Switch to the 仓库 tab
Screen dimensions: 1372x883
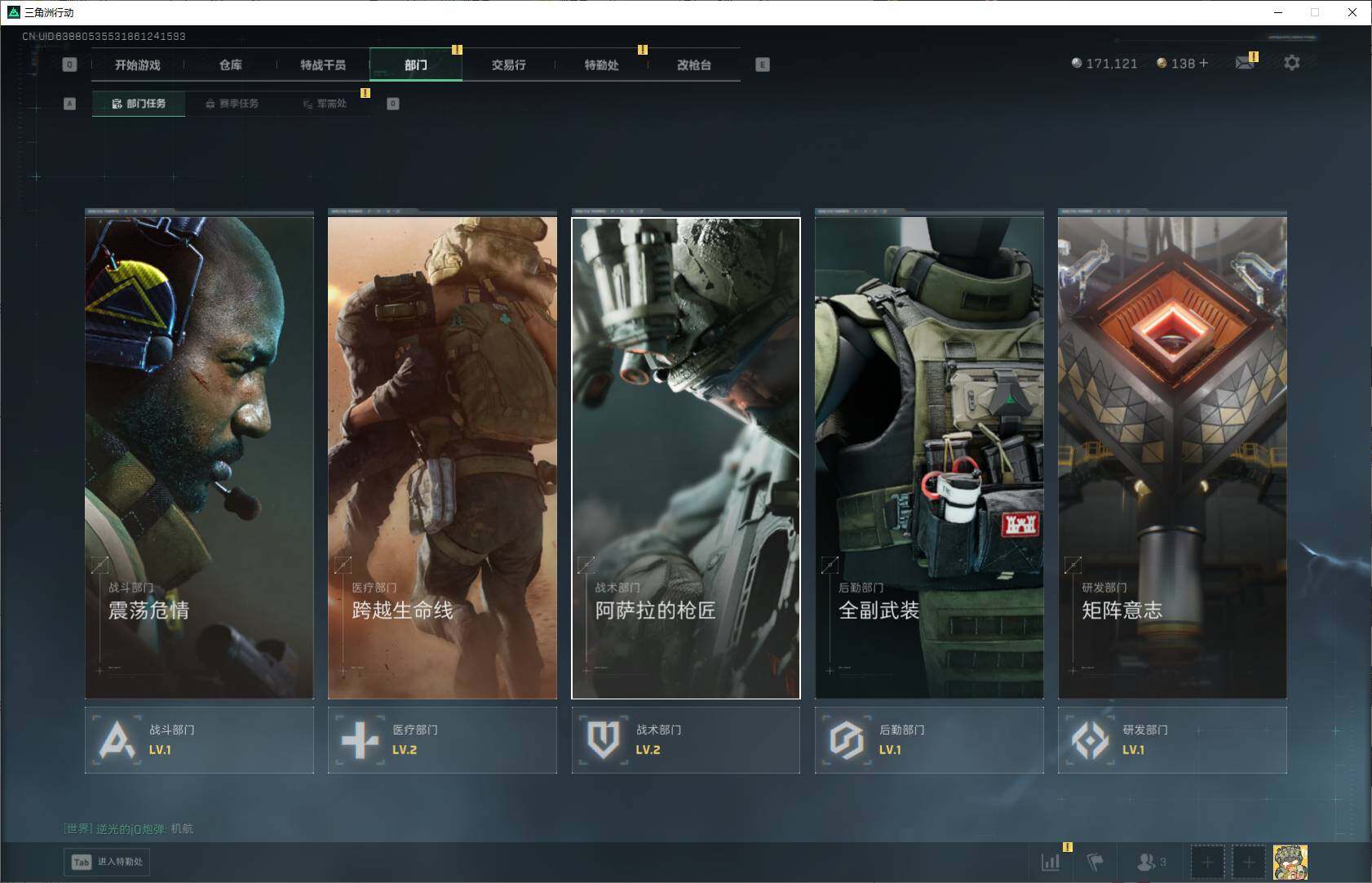pyautogui.click(x=230, y=65)
